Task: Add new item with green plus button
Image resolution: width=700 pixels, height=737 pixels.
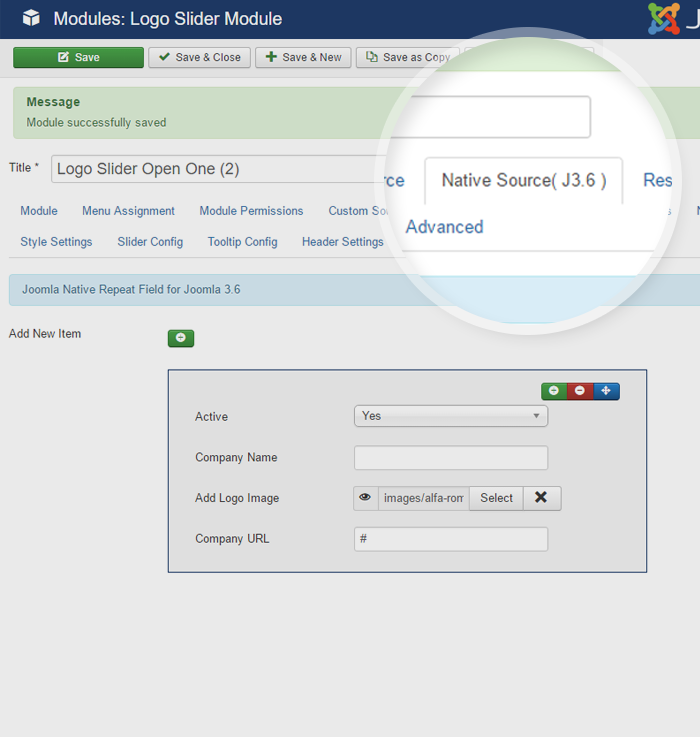Action: (181, 338)
